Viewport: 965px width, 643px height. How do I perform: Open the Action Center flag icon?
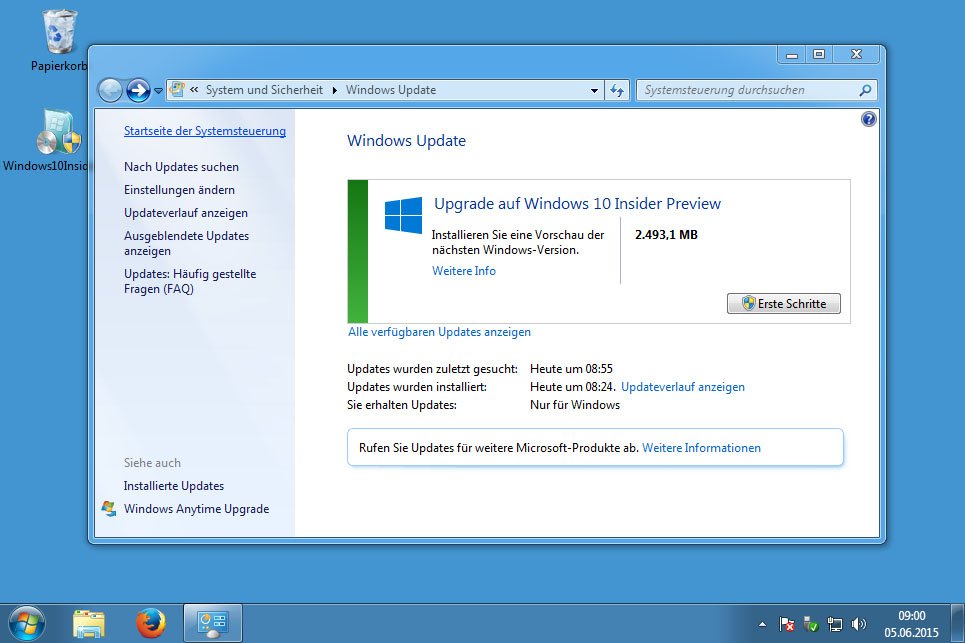(x=787, y=625)
